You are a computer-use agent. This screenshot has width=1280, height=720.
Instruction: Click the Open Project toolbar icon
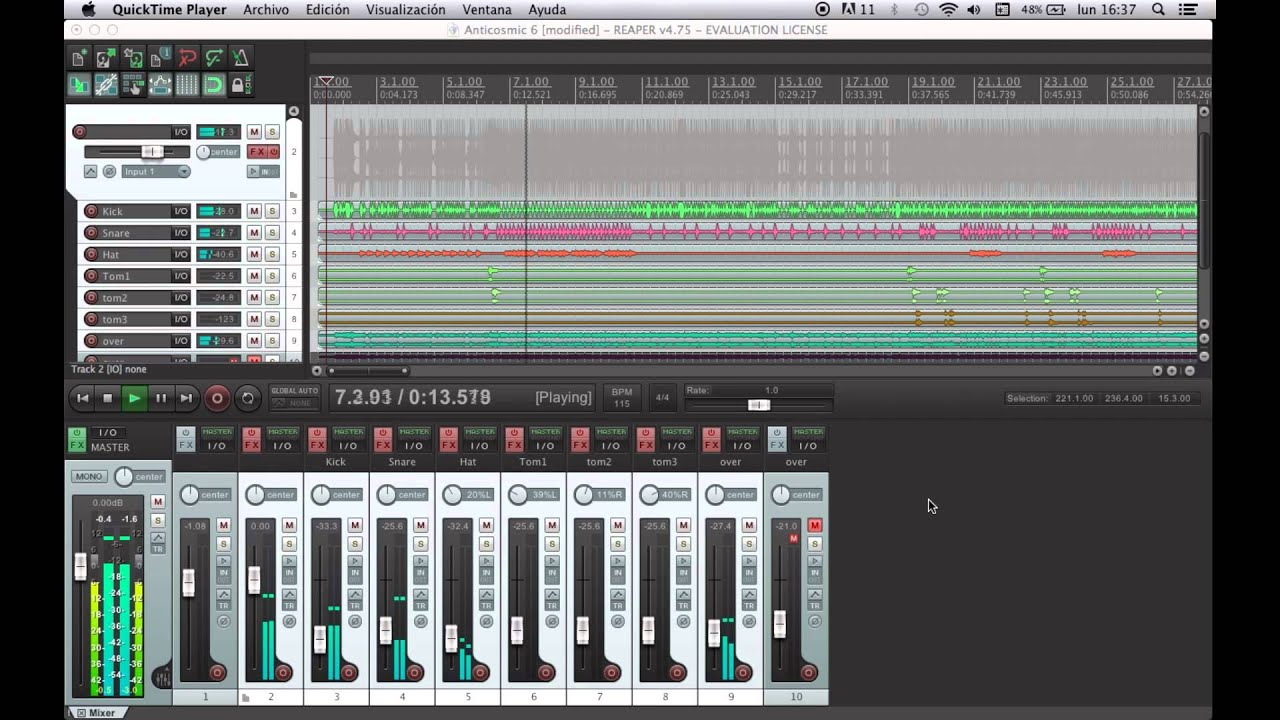pos(106,58)
